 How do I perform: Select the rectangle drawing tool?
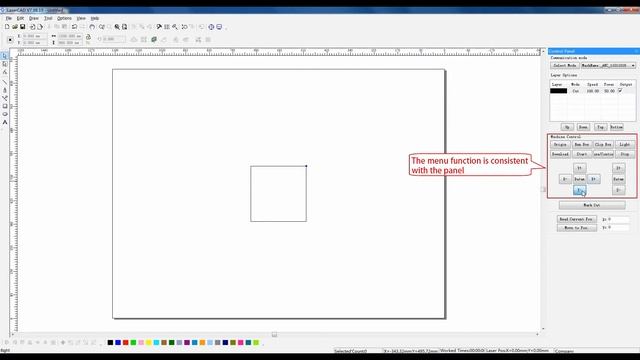[x=5, y=106]
